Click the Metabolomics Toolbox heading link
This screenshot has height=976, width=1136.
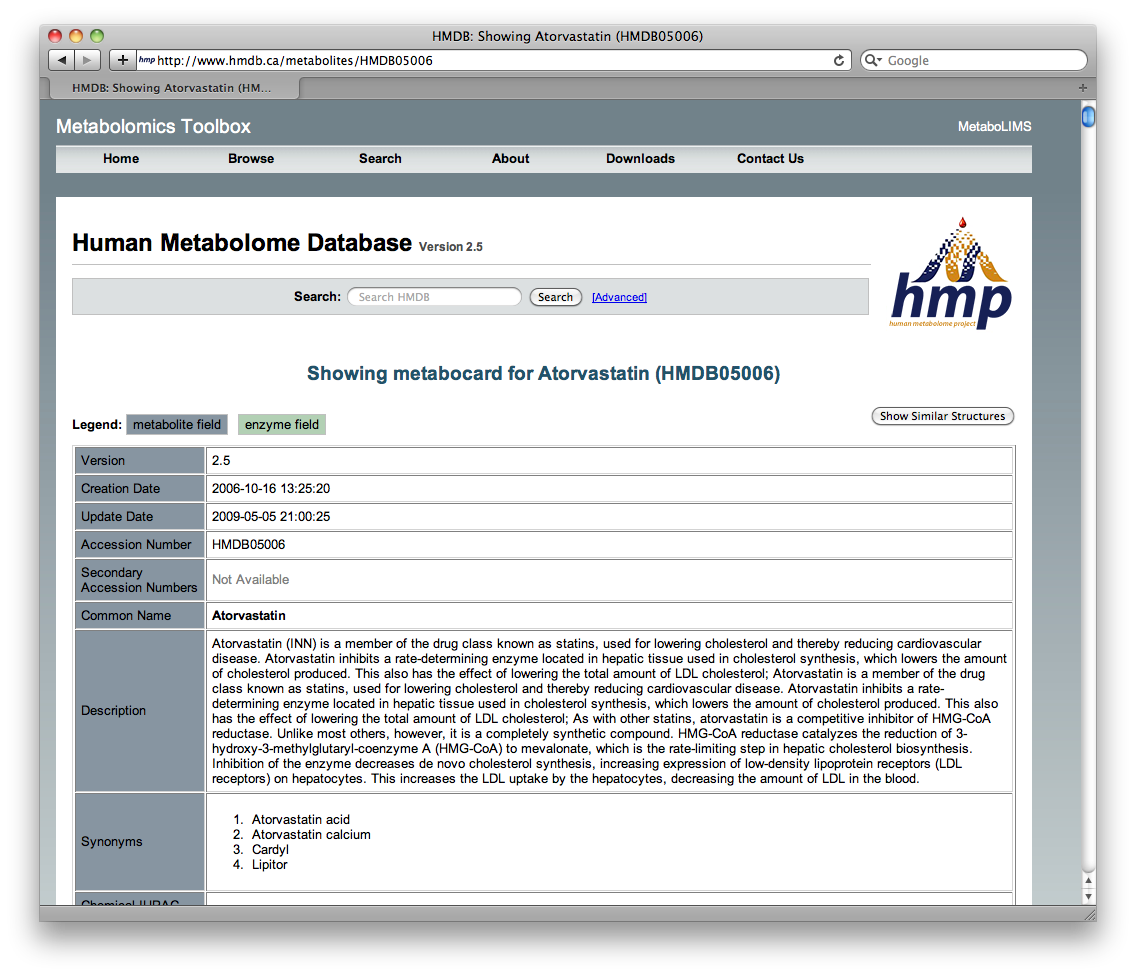click(153, 127)
